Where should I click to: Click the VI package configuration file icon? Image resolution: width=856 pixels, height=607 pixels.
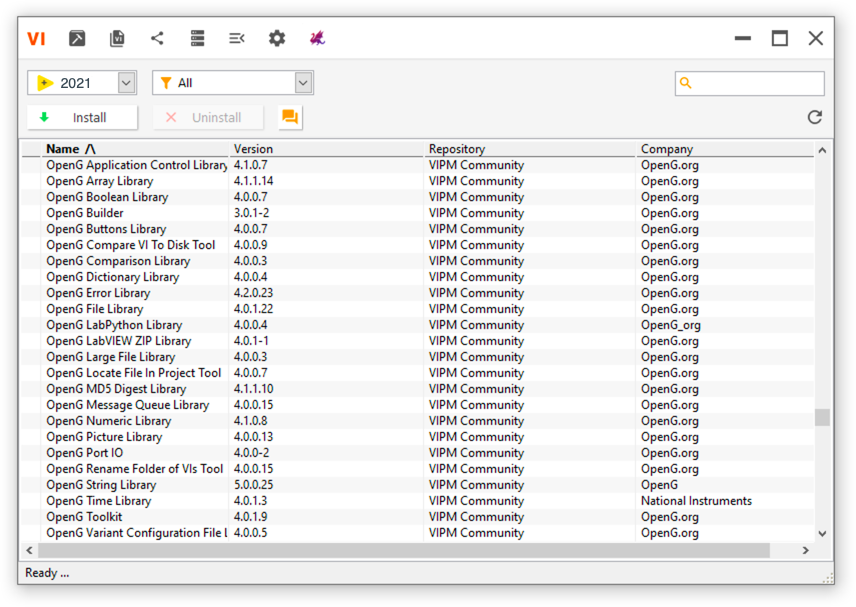(117, 38)
